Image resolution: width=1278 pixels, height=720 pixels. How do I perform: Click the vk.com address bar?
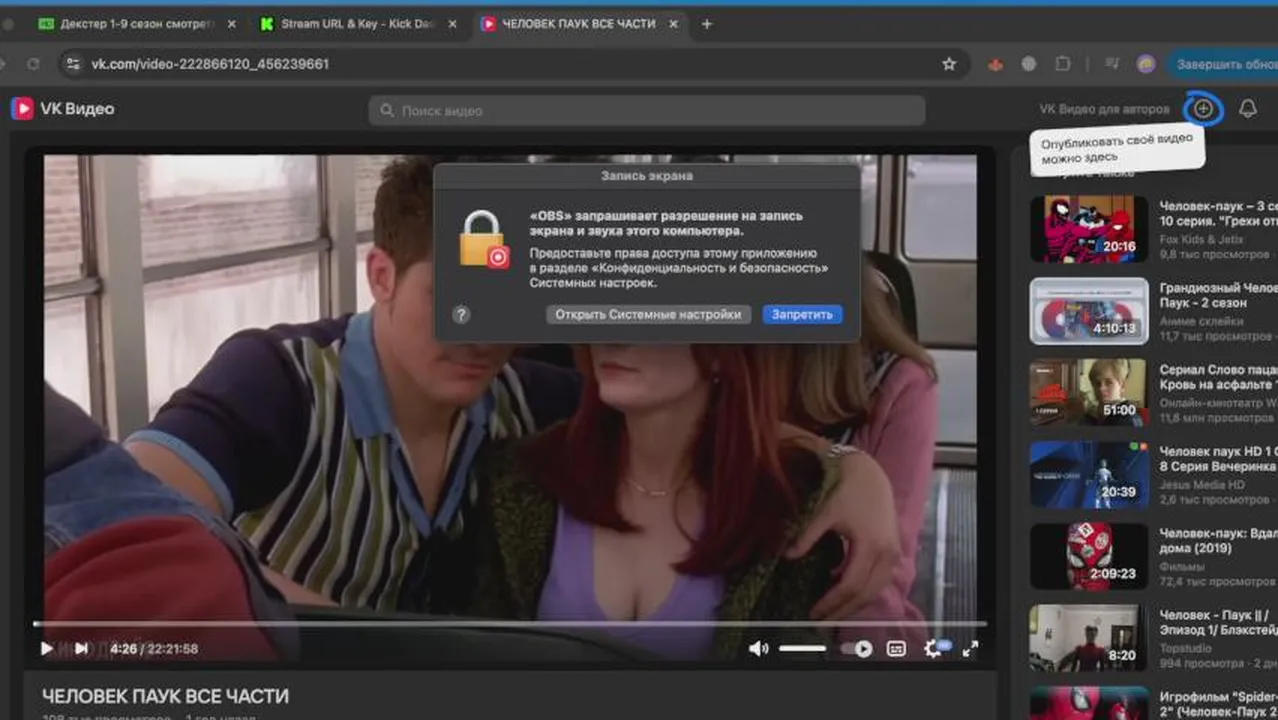click(x=512, y=64)
